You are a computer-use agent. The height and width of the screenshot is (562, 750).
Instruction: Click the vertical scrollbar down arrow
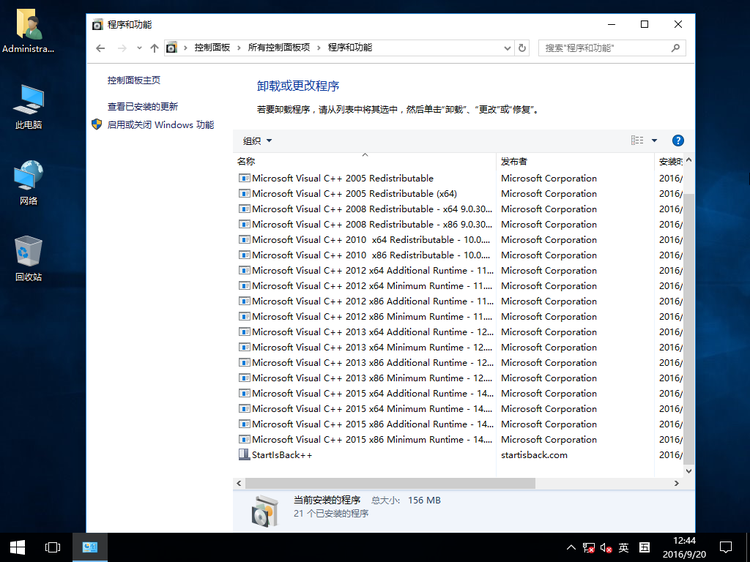pos(688,471)
